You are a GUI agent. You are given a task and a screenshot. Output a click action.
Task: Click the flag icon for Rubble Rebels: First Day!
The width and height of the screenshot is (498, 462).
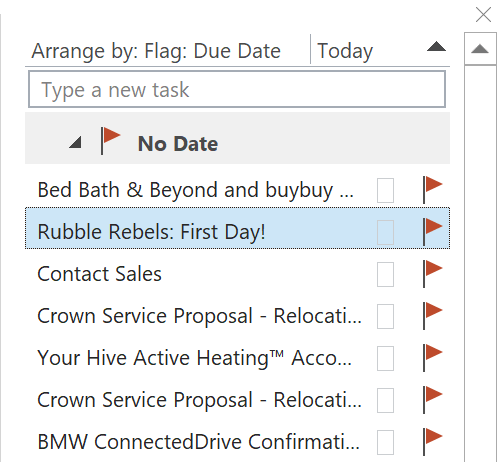pos(432,232)
